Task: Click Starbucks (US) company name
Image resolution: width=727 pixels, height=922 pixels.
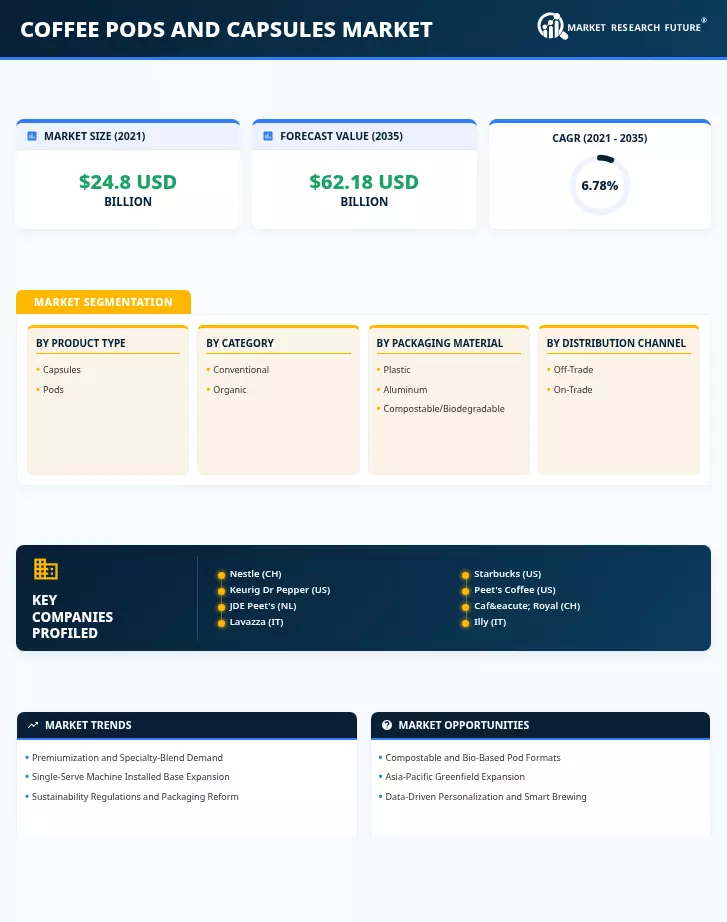Action: (x=507, y=574)
